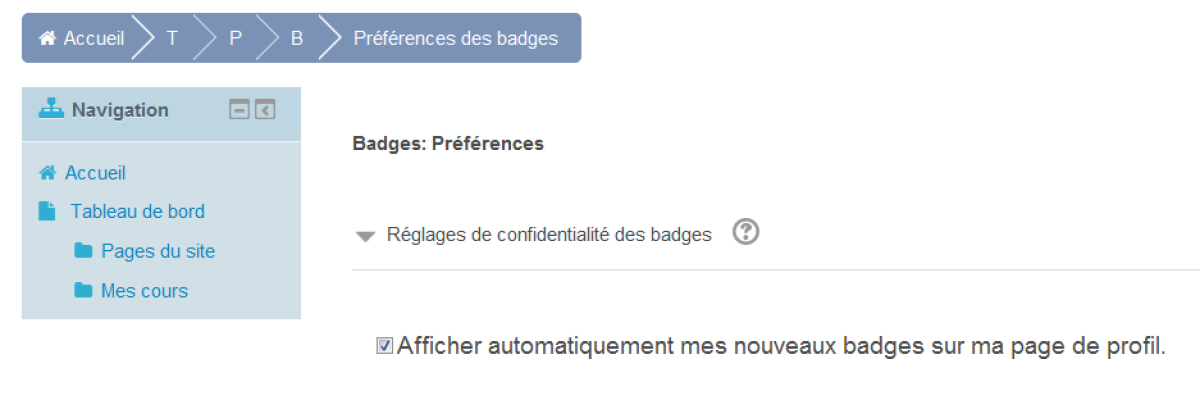This screenshot has height=409, width=1200.
Task: Click the Navigation block sitemap icon
Action: tap(51, 110)
